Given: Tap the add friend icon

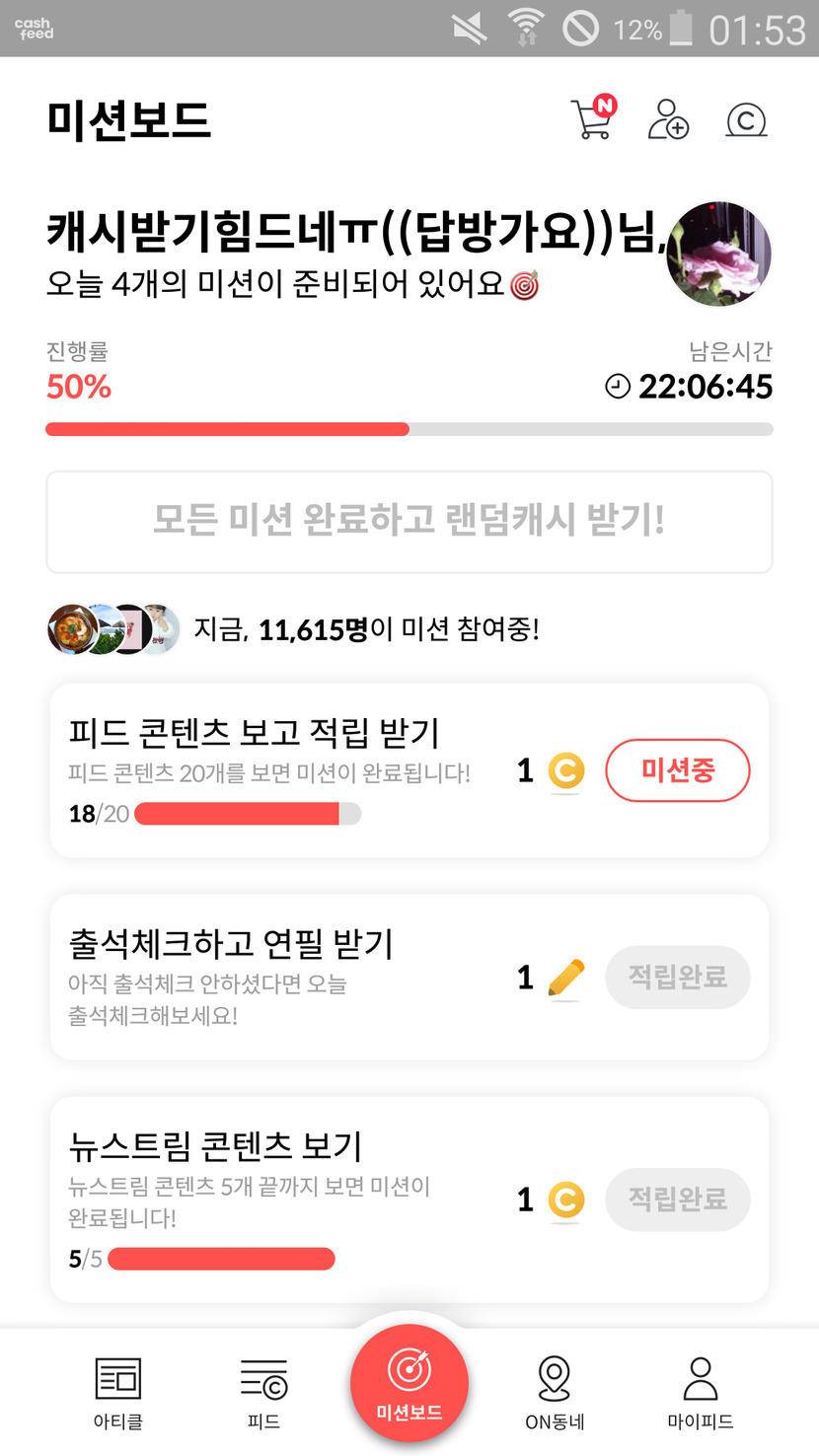Looking at the screenshot, I should [668, 120].
